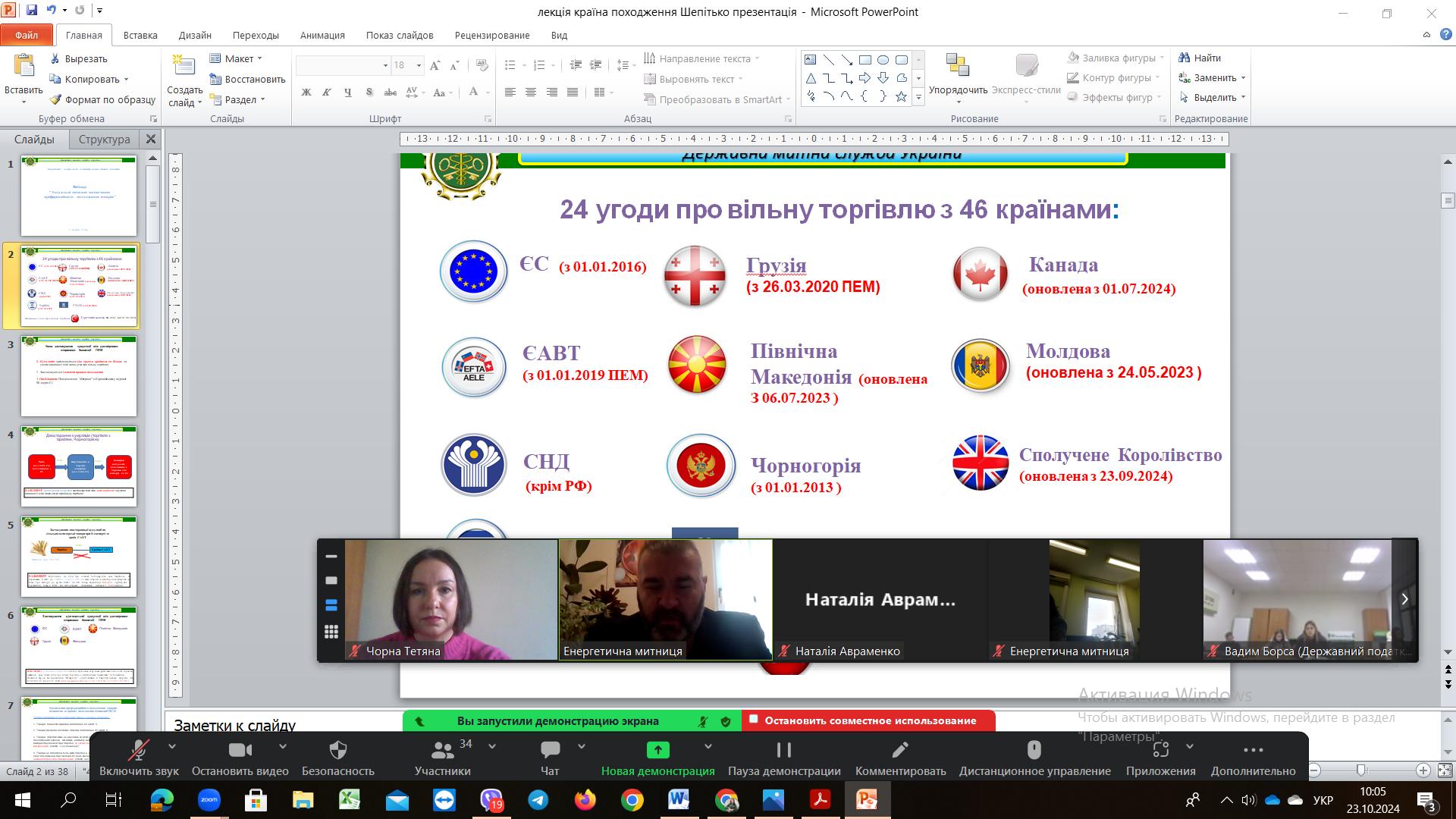Select slide 3 thumbnail

[79, 376]
